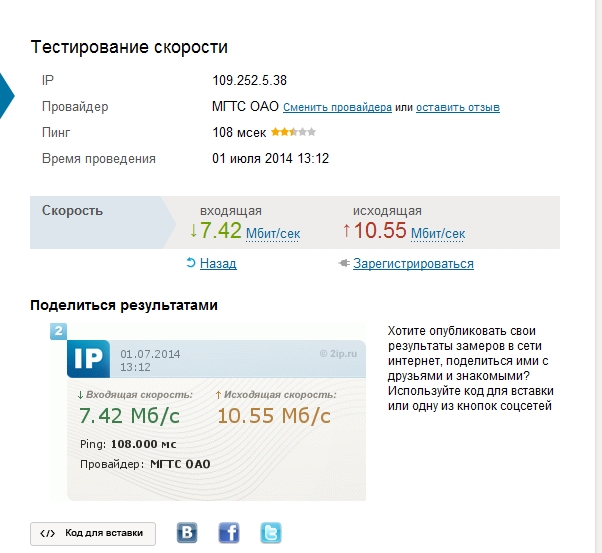Viewport: 602px width, 553px height.
Task: Share results on Facebook icon
Action: [229, 533]
